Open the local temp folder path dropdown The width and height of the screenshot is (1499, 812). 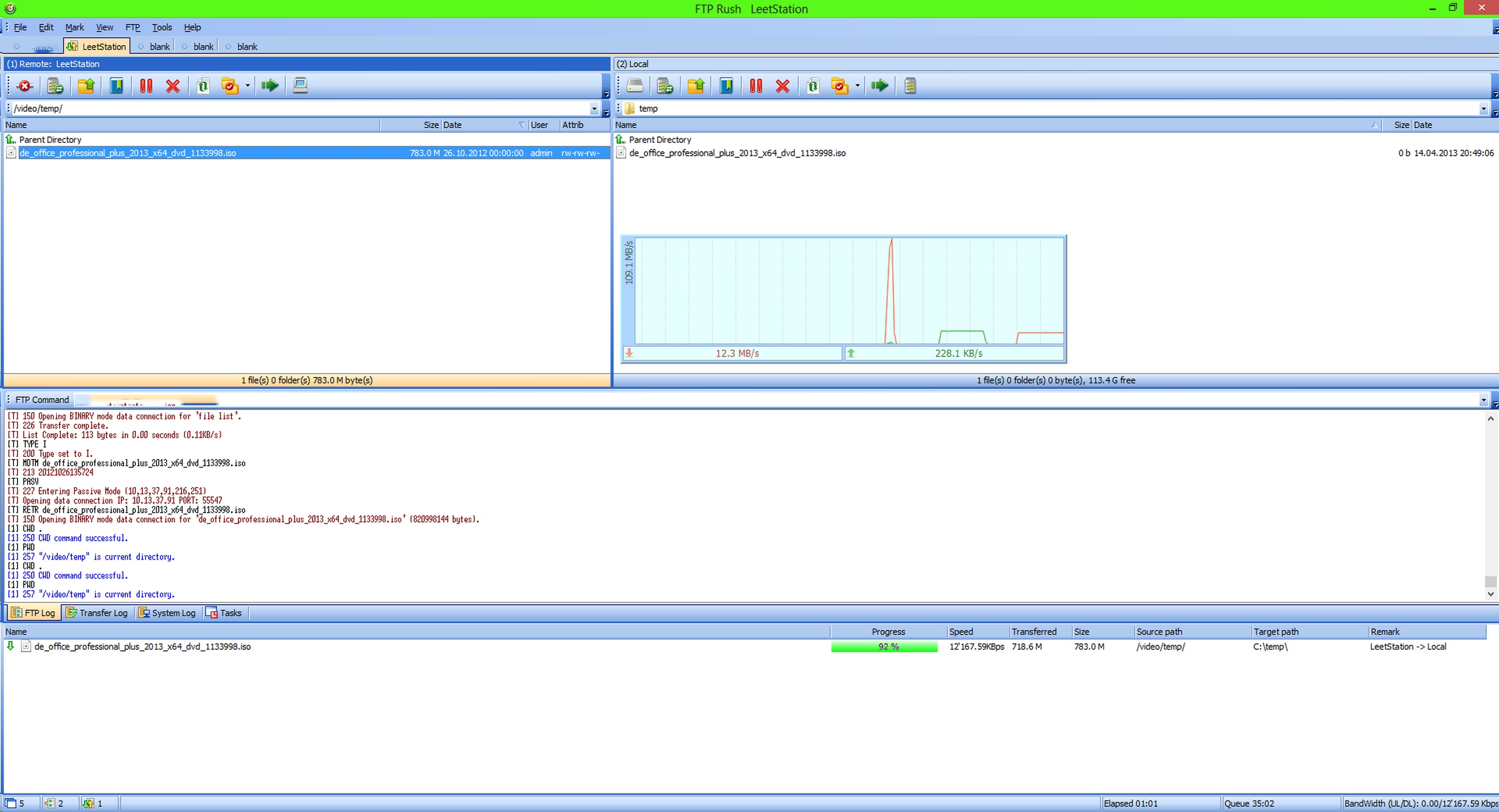tap(1483, 108)
